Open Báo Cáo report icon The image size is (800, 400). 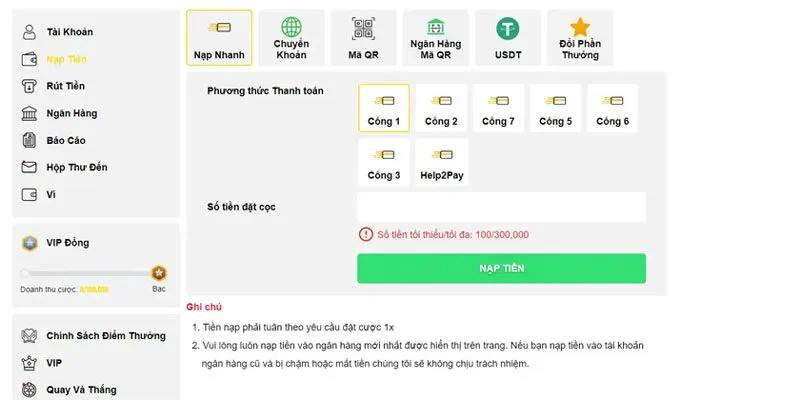coord(29,141)
